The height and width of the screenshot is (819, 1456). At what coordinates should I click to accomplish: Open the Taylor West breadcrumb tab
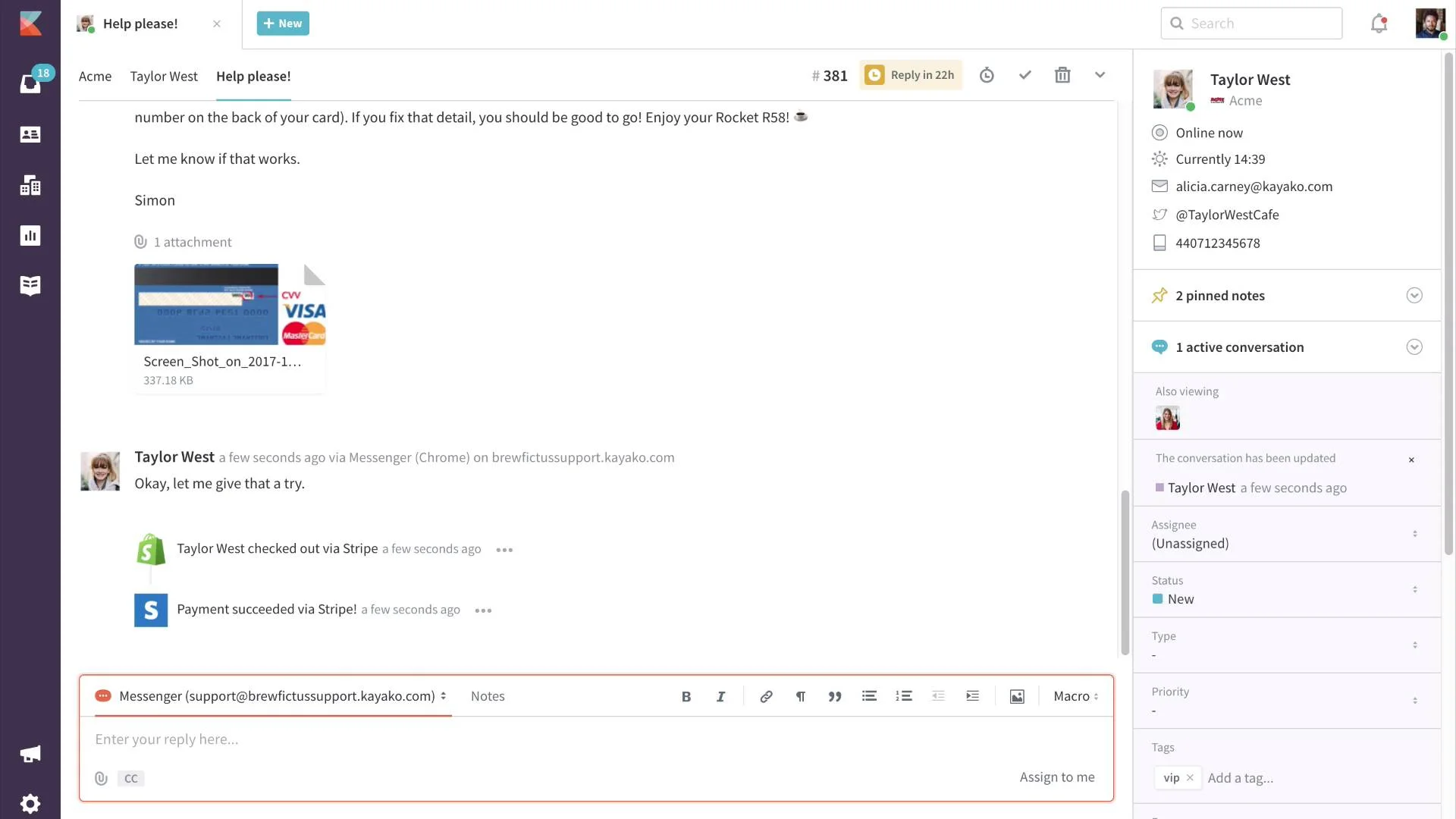(164, 77)
